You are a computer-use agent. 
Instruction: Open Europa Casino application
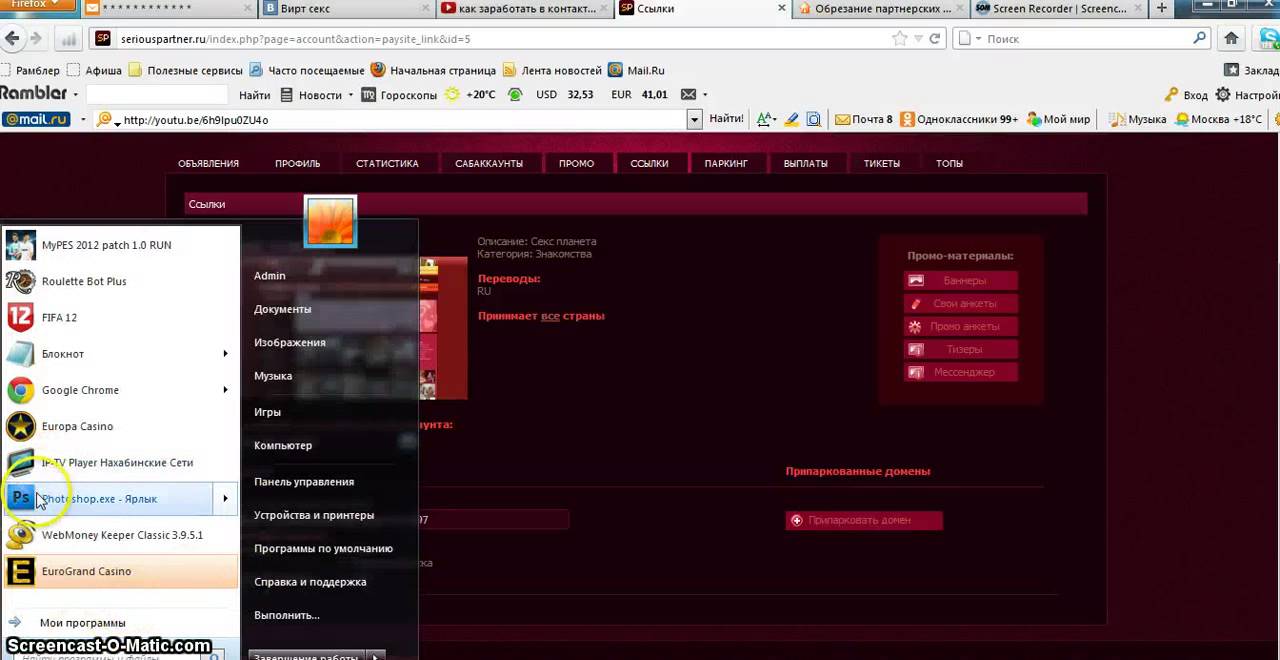119,426
